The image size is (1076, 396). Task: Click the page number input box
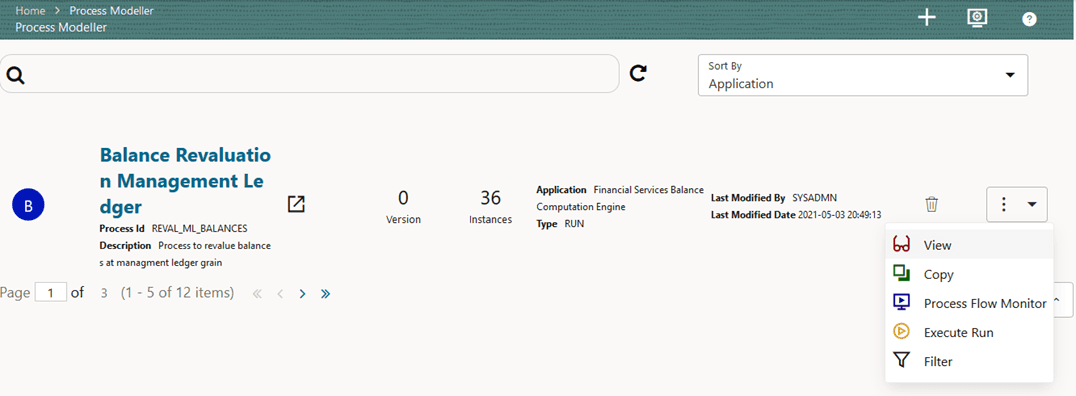[51, 293]
